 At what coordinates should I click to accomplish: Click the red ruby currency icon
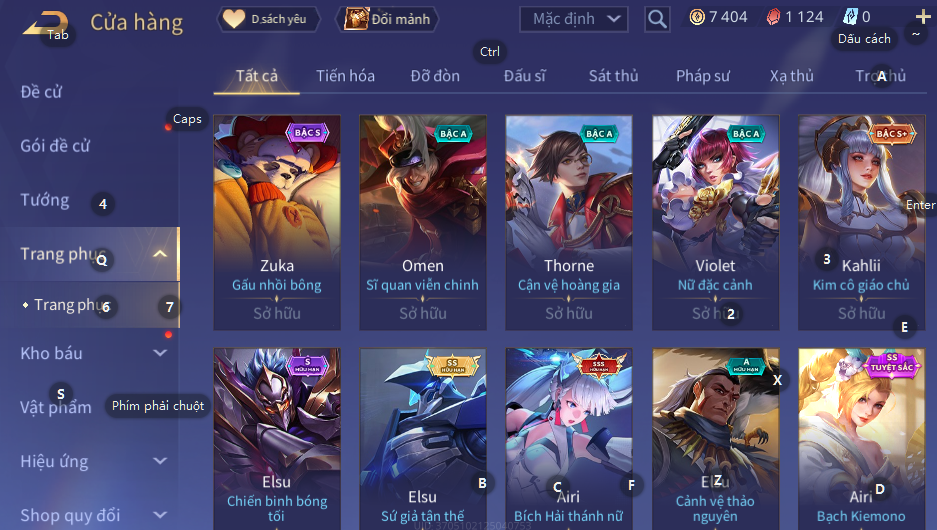[x=773, y=17]
